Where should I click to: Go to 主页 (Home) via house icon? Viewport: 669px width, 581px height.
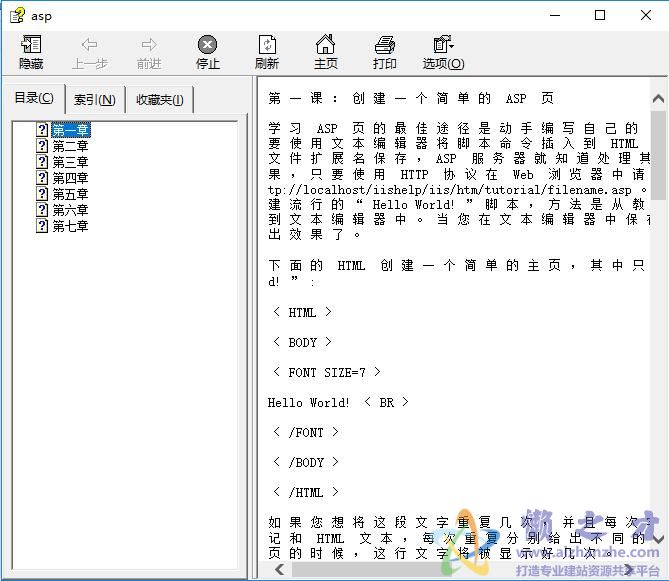tap(326, 44)
